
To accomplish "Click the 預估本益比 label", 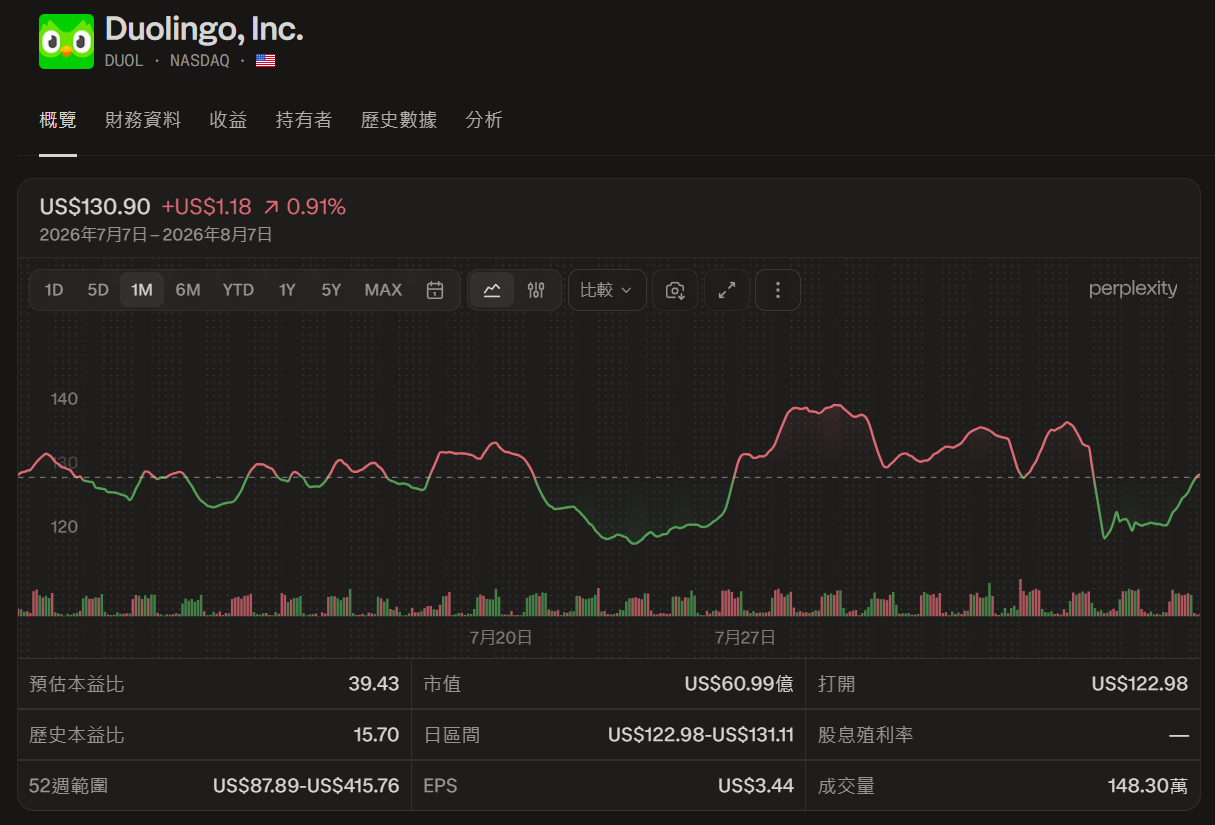I will click(x=77, y=684).
